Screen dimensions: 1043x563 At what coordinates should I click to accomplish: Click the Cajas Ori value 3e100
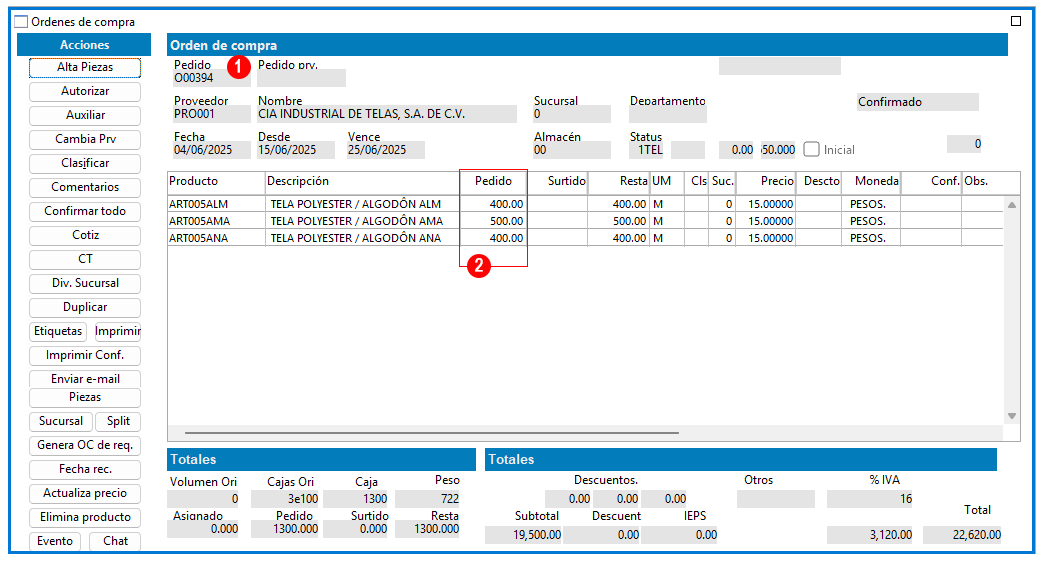pyautogui.click(x=285, y=499)
